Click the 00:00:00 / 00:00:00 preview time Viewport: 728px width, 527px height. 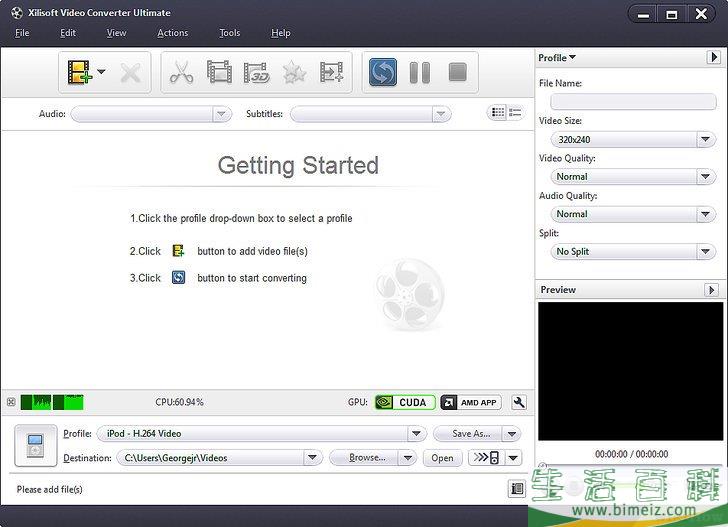coord(631,454)
